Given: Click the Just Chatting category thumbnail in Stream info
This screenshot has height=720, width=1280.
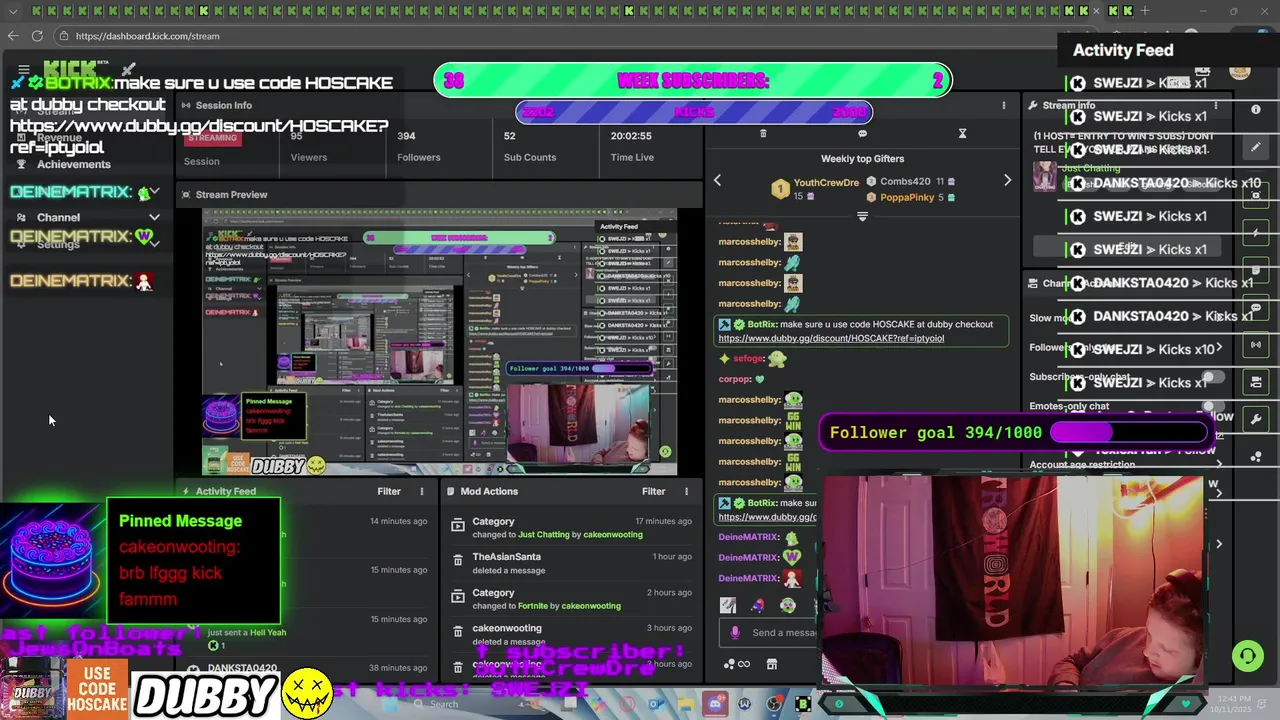Looking at the screenshot, I should (x=1044, y=177).
